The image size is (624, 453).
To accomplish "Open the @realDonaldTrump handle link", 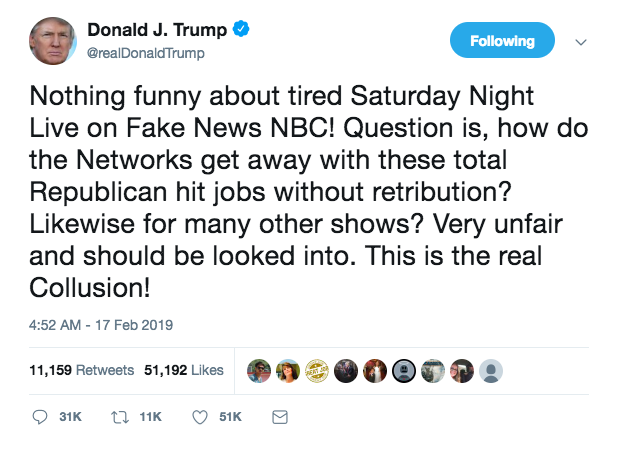I will click(146, 52).
